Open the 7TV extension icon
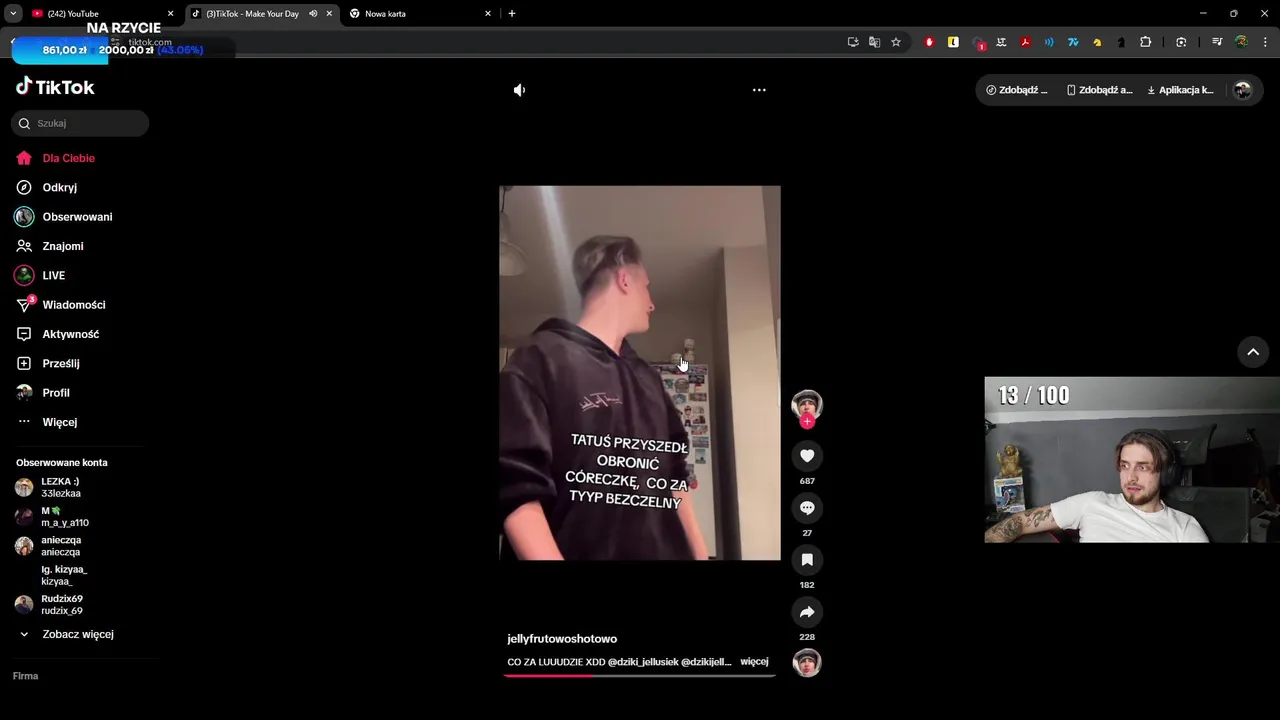Screen dimensions: 1280x720 pos(1073,42)
